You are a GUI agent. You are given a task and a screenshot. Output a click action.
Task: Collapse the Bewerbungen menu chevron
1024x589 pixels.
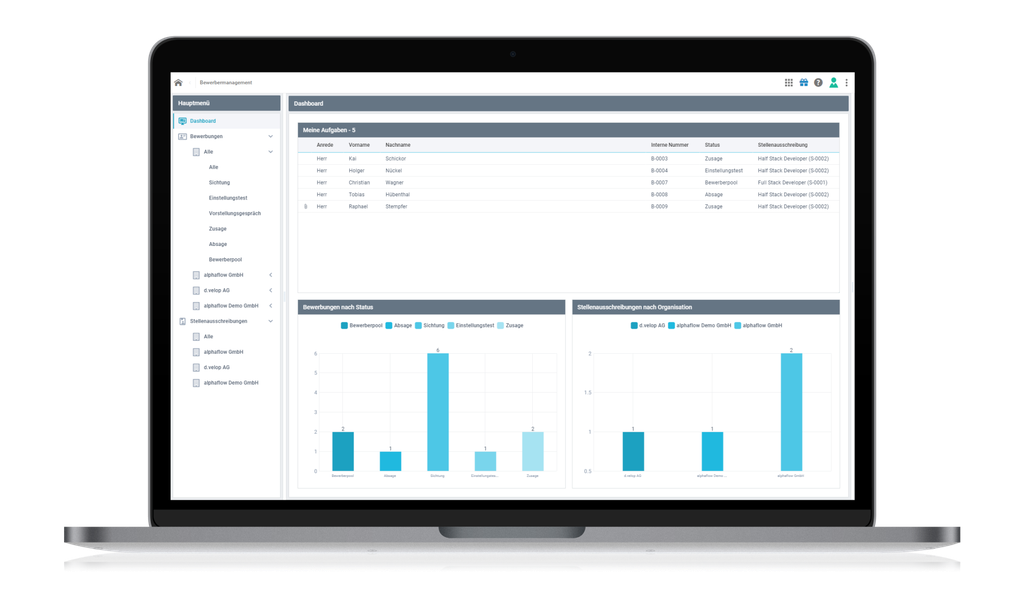point(270,136)
